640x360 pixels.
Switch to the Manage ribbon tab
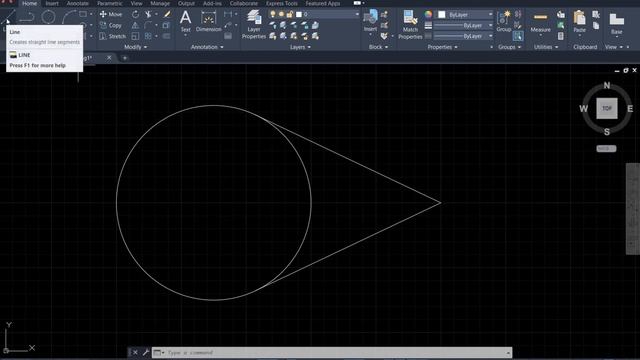click(160, 3)
